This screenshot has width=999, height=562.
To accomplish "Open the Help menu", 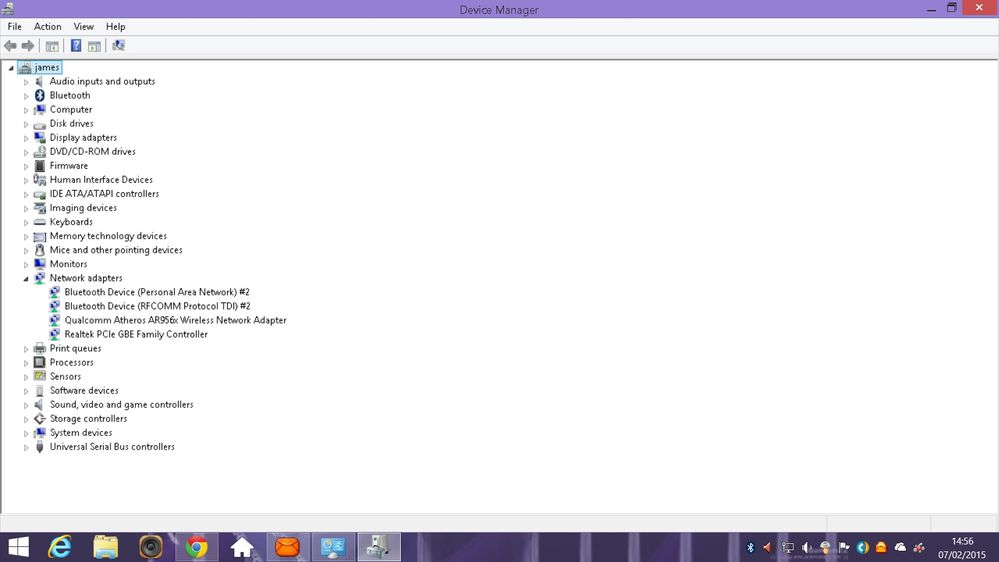I will click(x=115, y=27).
